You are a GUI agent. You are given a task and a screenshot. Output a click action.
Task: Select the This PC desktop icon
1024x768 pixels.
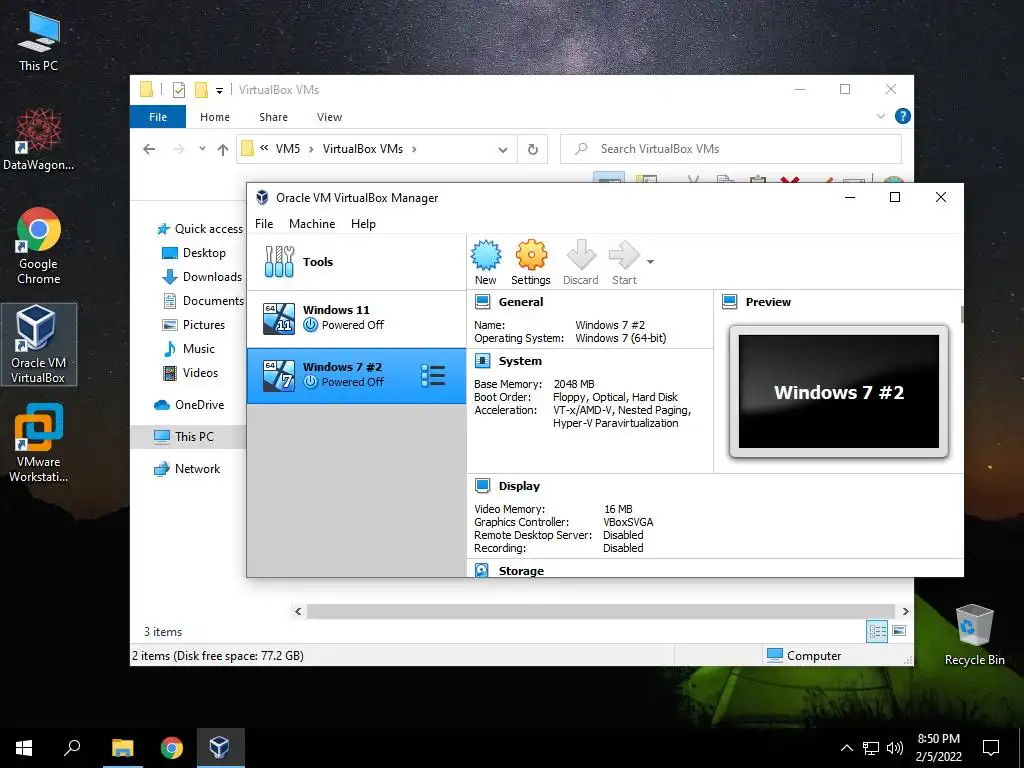(x=39, y=40)
